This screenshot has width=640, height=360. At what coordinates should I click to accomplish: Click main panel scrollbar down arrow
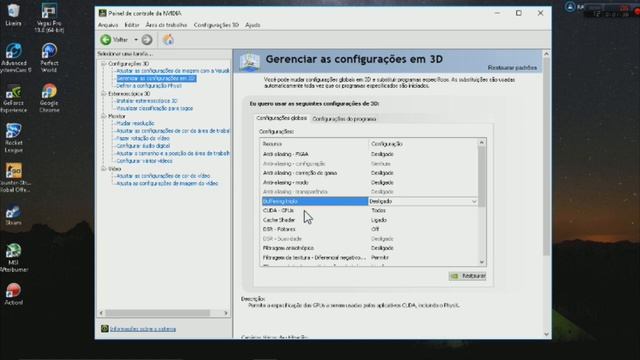point(546,334)
